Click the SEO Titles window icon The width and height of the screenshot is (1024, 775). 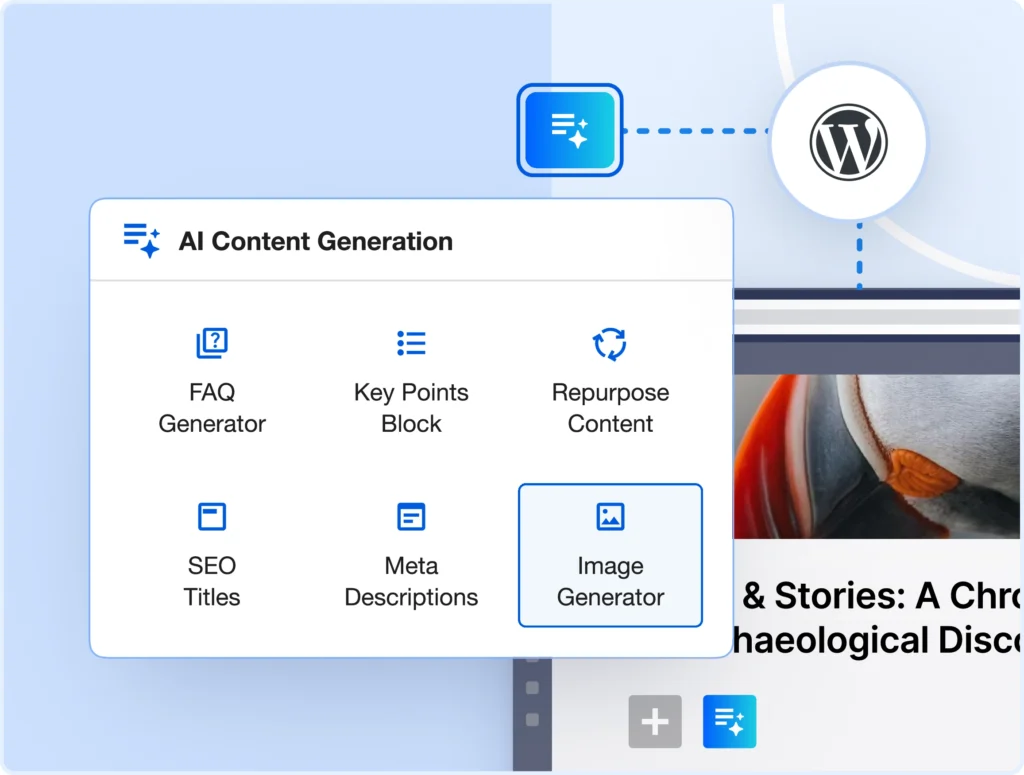click(212, 517)
